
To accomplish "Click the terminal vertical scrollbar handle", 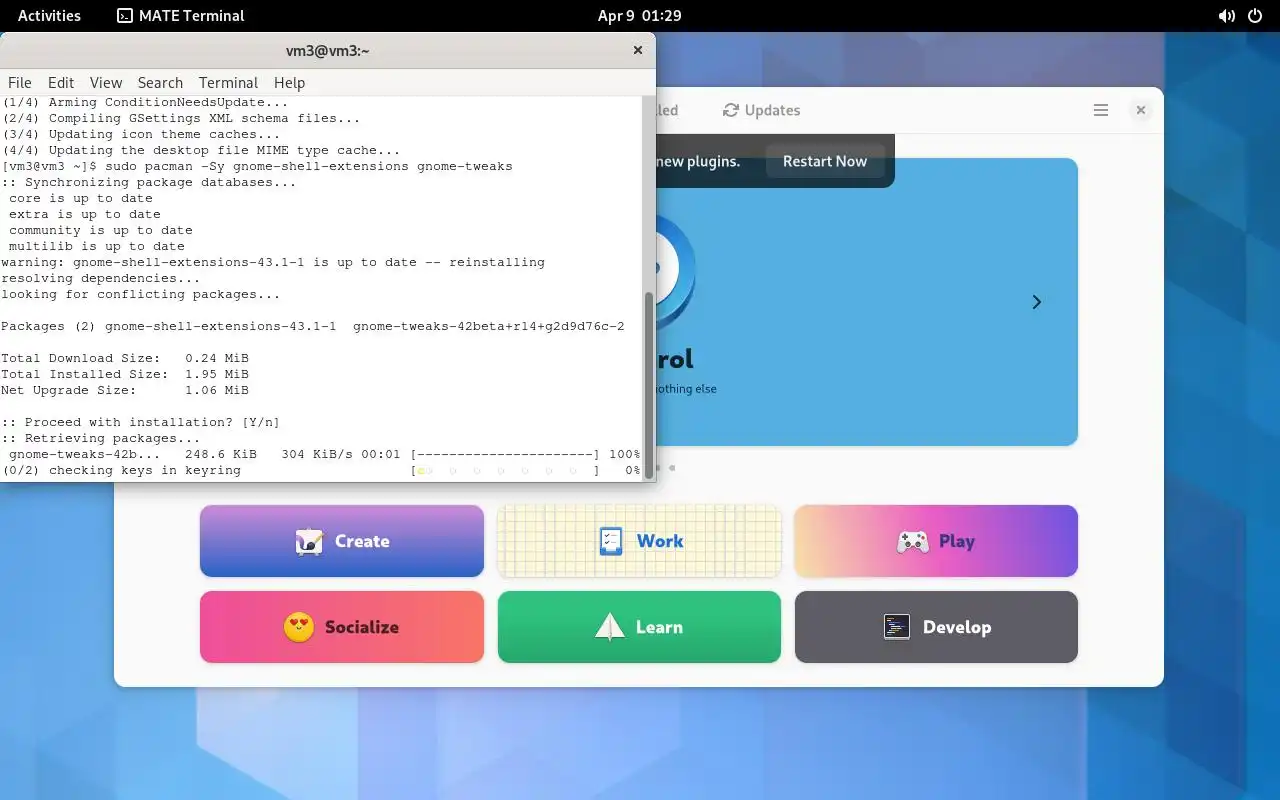I will 648,384.
